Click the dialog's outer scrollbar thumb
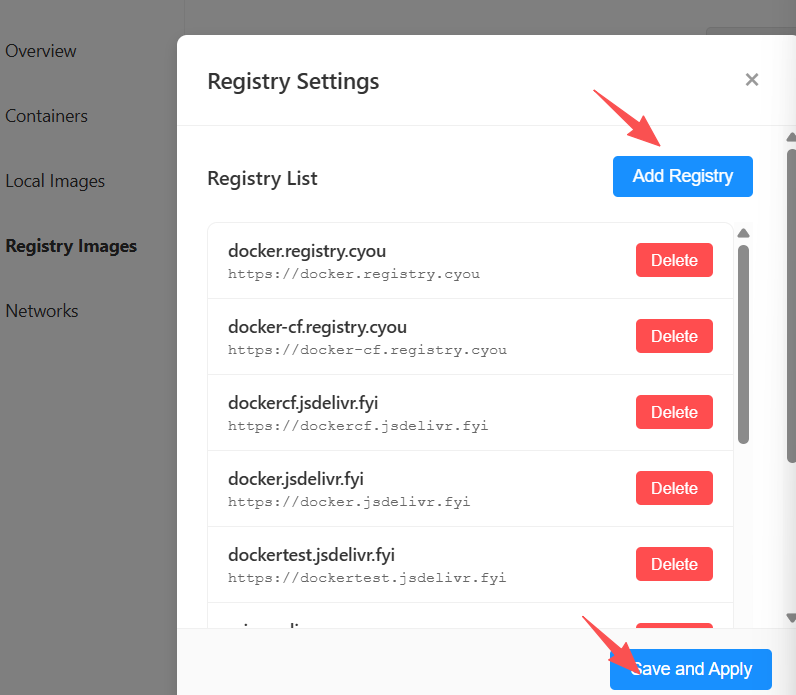 pos(791,300)
